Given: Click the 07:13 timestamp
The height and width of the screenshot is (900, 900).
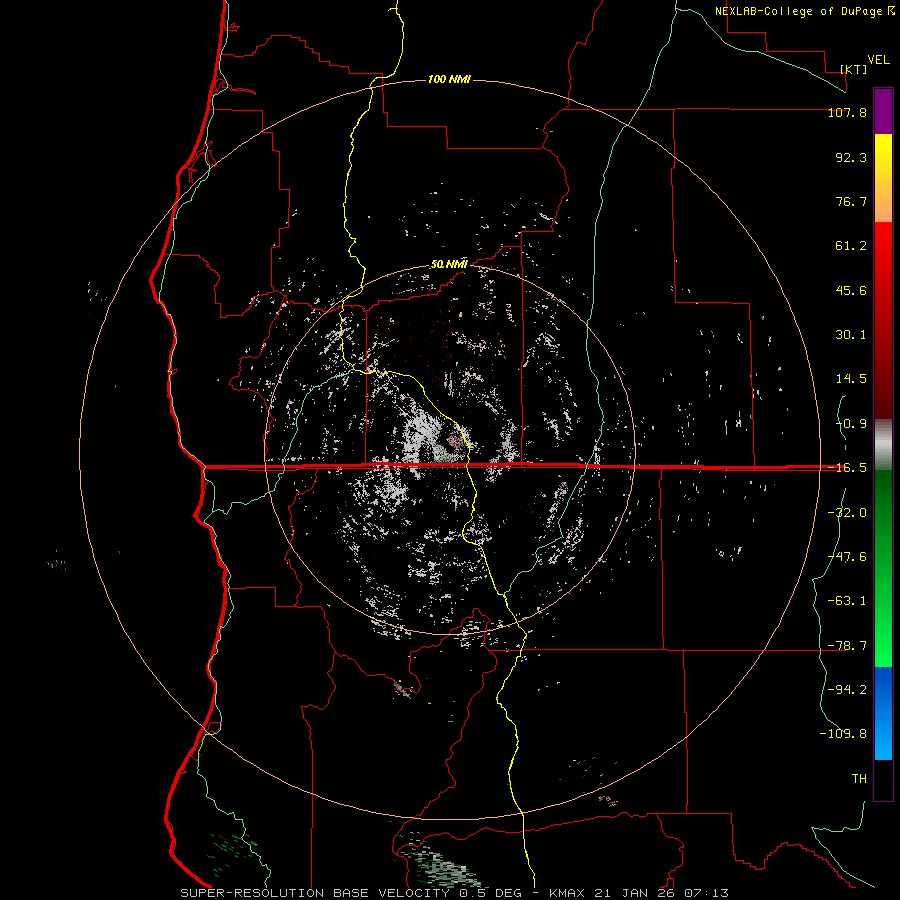Looking at the screenshot, I should (706, 893).
